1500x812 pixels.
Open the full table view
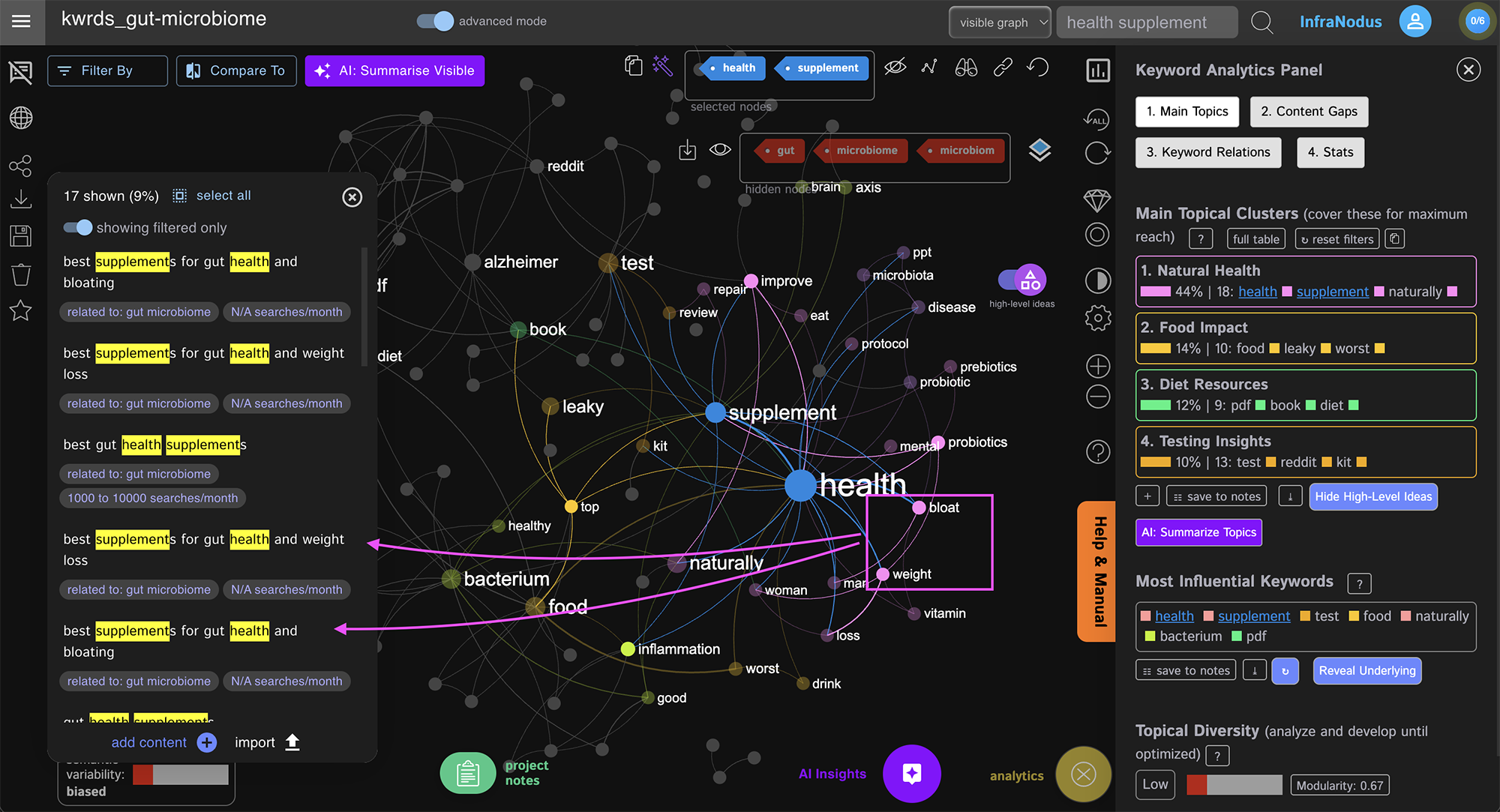point(1255,239)
